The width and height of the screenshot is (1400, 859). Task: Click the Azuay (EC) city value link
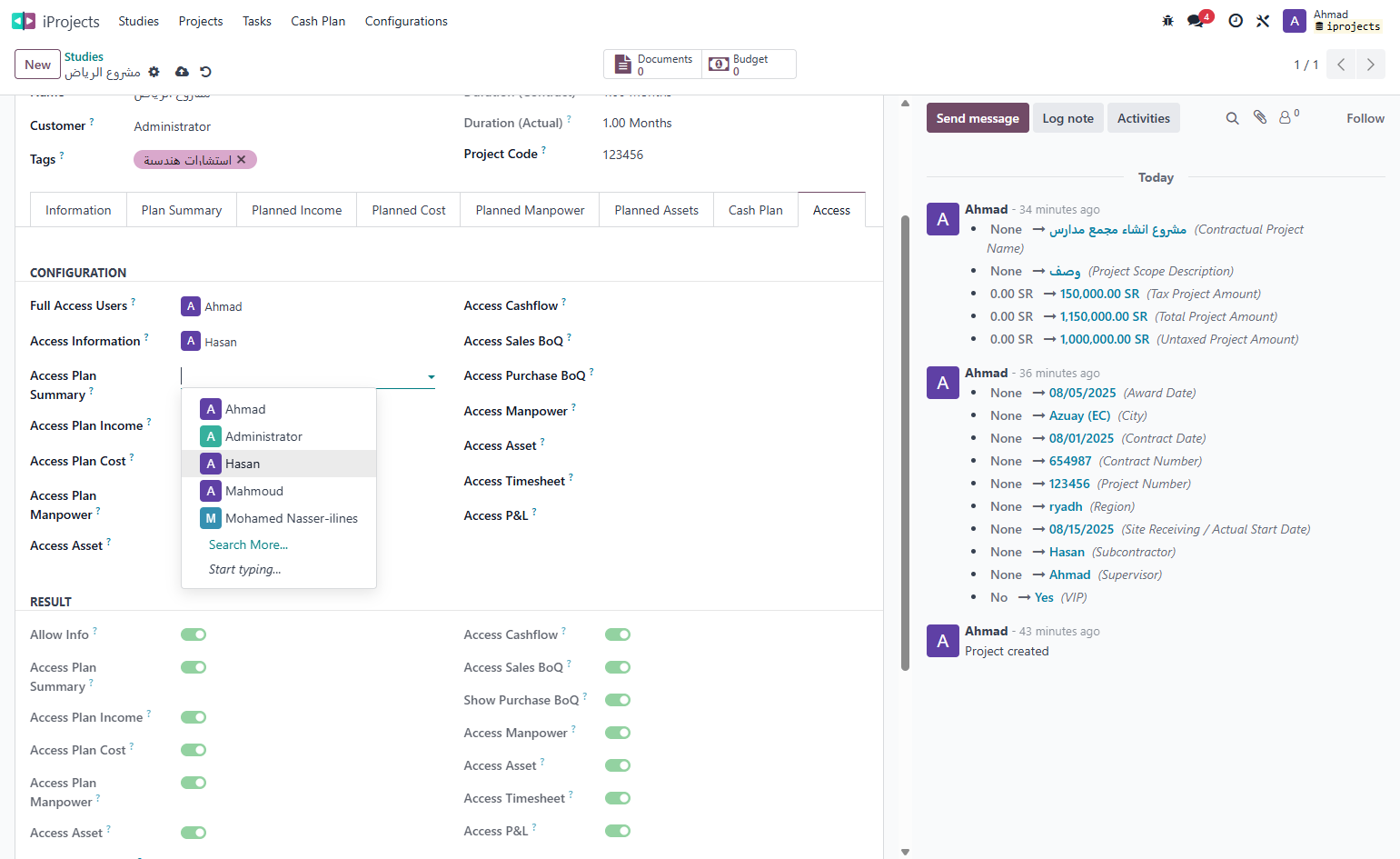(1079, 415)
